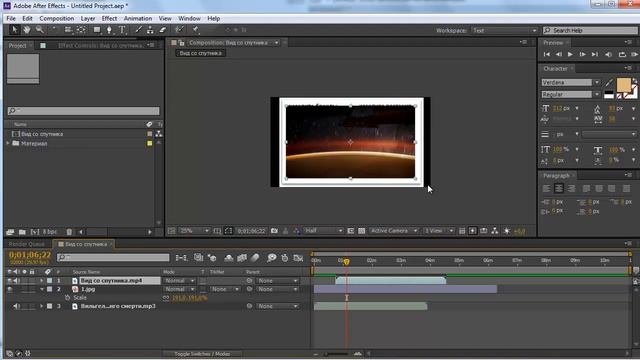The image size is (640, 360).
Task: Enable Motion Blur switch in timeline header
Action: [x=255, y=258]
